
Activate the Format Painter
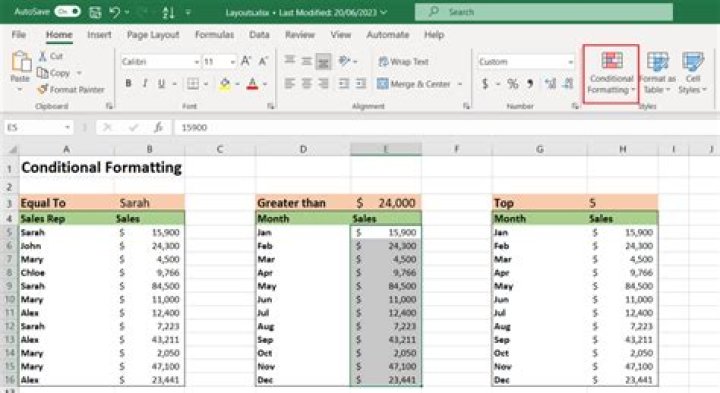pyautogui.click(x=71, y=89)
